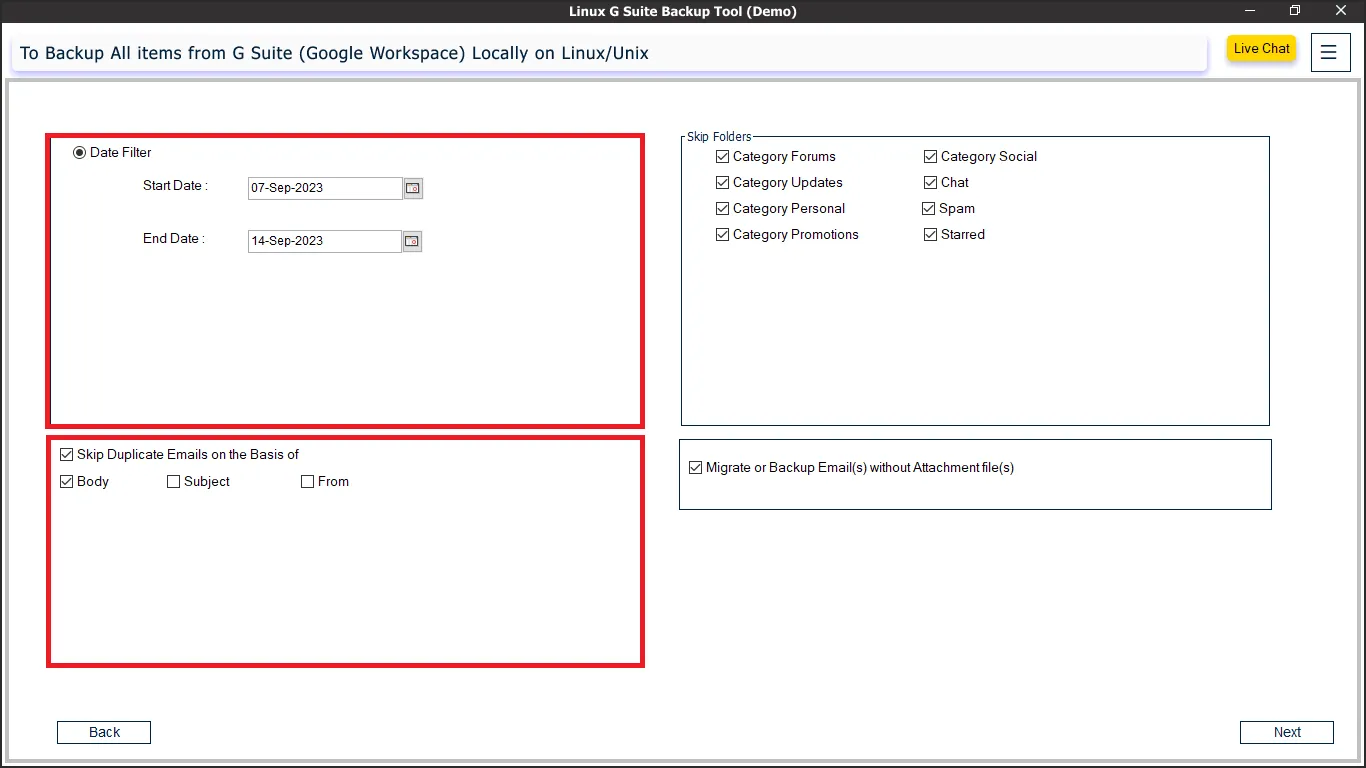Uncheck Skip Duplicate Emails option
The image size is (1366, 768).
click(67, 455)
